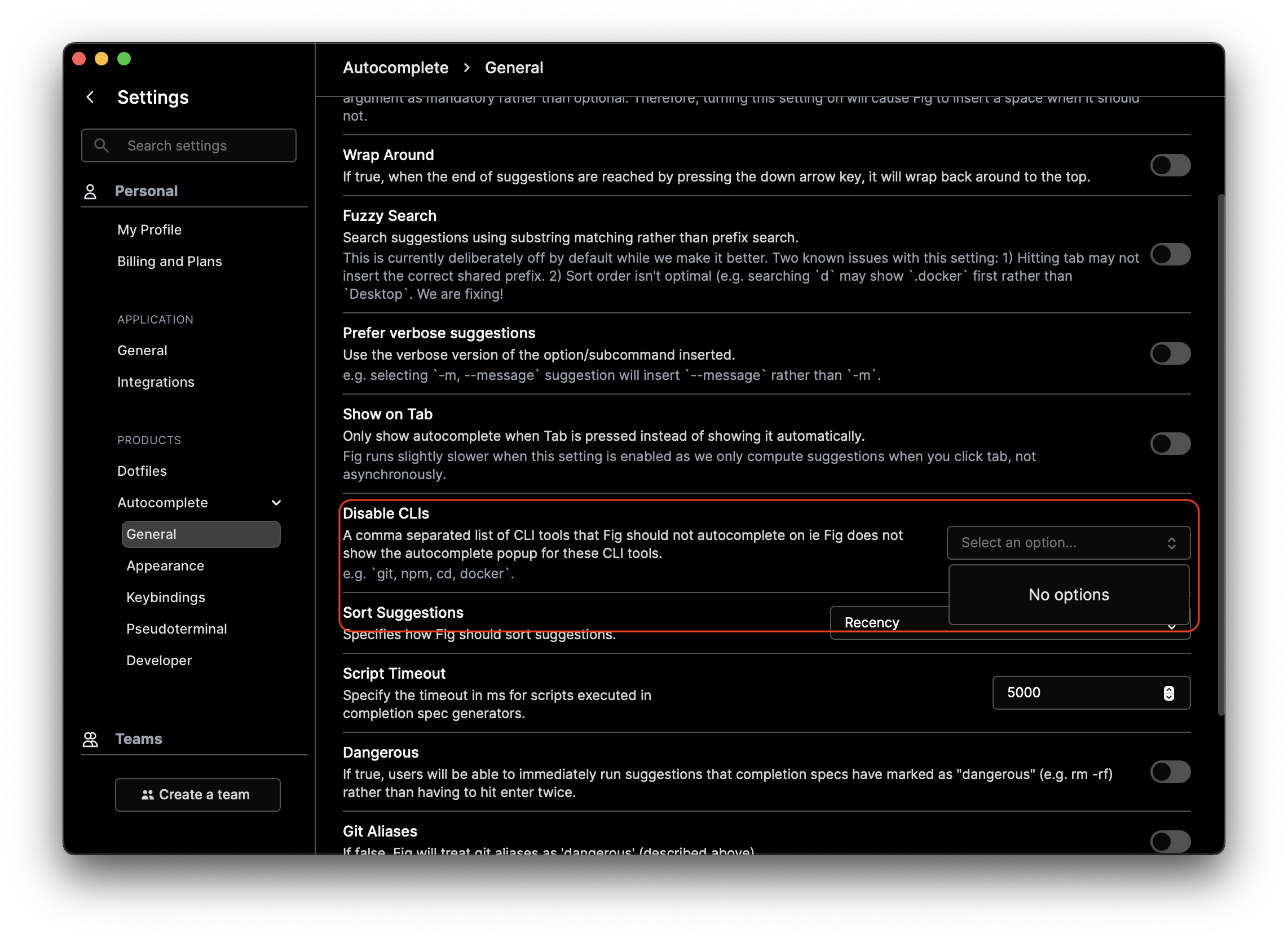Click the search icon in the settings search bar

[102, 145]
